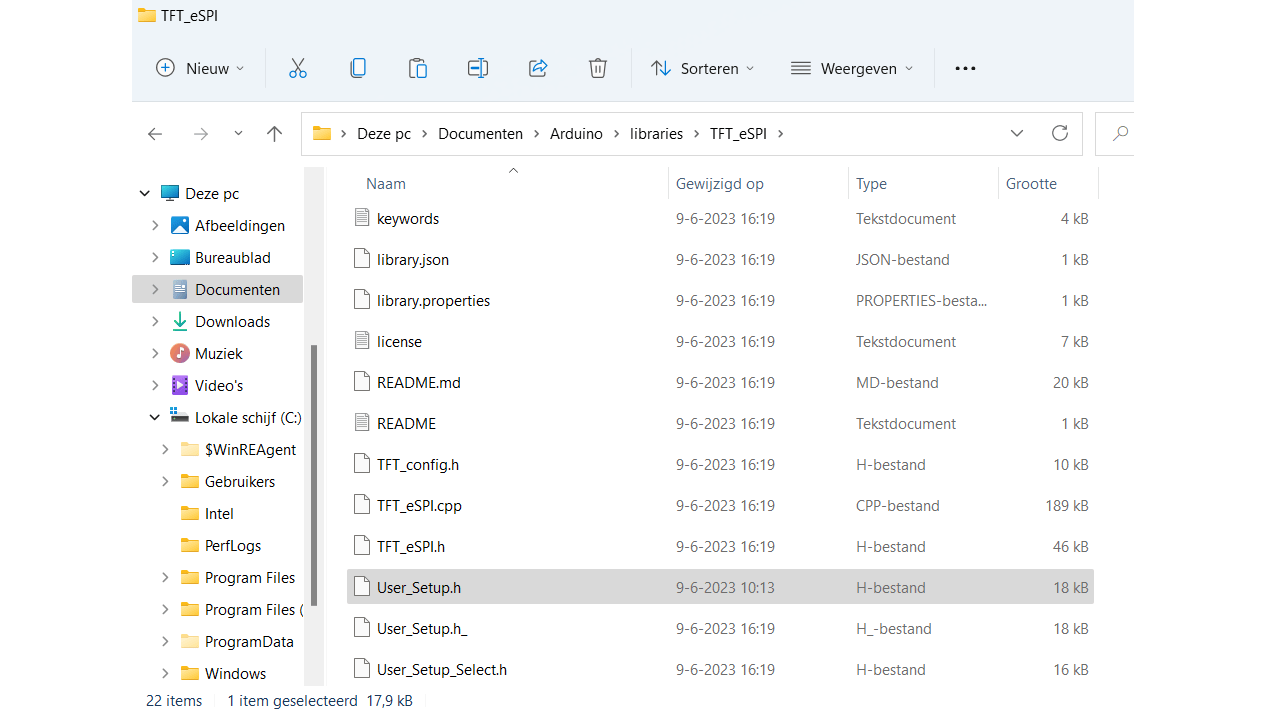Click the Delete trash can icon
This screenshot has width=1266, height=712.
(597, 68)
